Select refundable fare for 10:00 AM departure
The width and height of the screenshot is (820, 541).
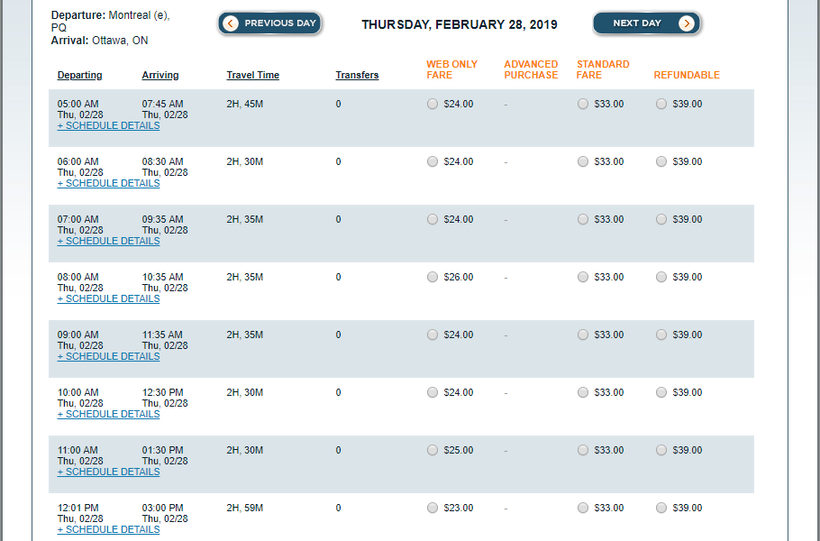tap(661, 392)
